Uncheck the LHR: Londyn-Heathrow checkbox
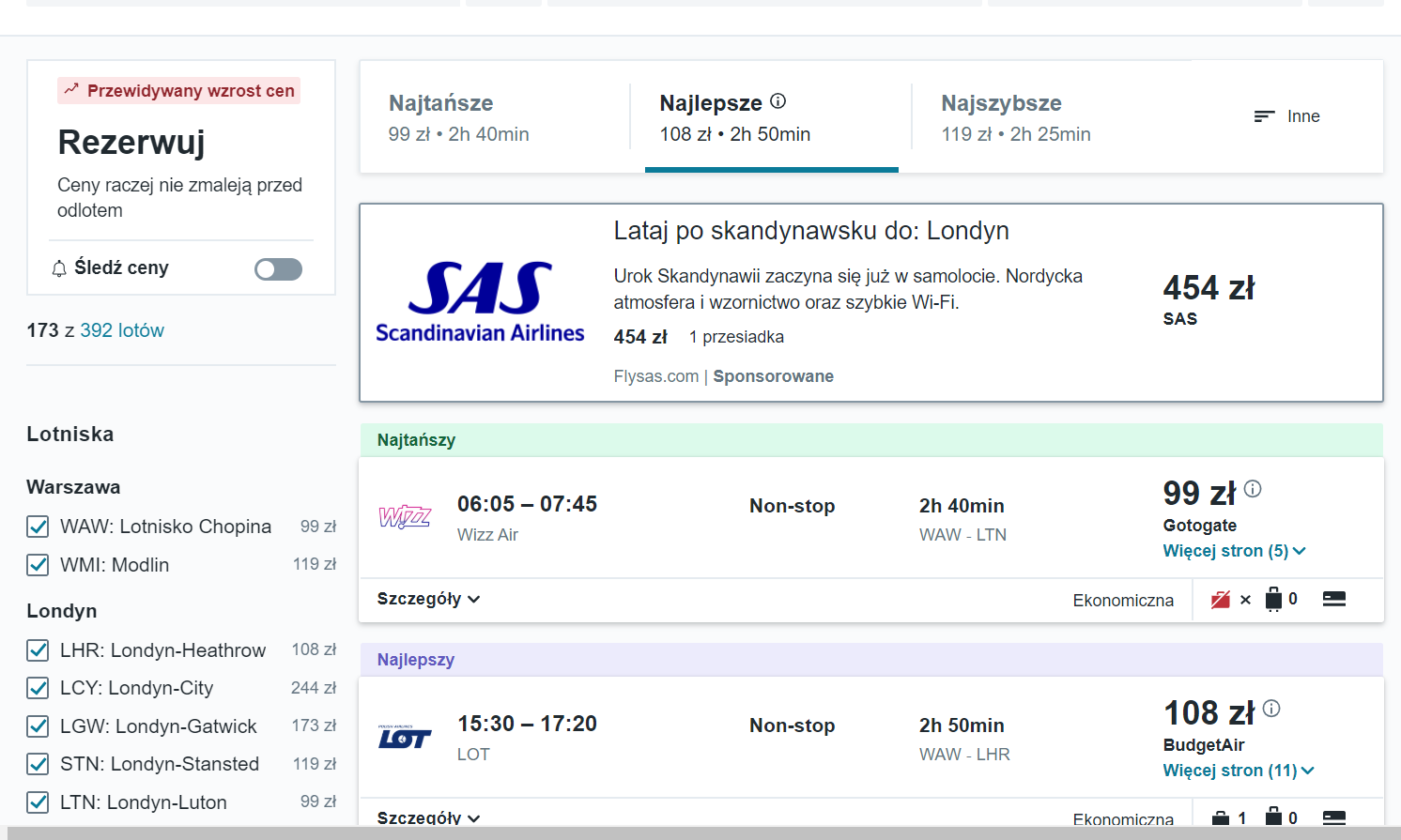Viewport: 1401px width, 840px height. coord(38,650)
